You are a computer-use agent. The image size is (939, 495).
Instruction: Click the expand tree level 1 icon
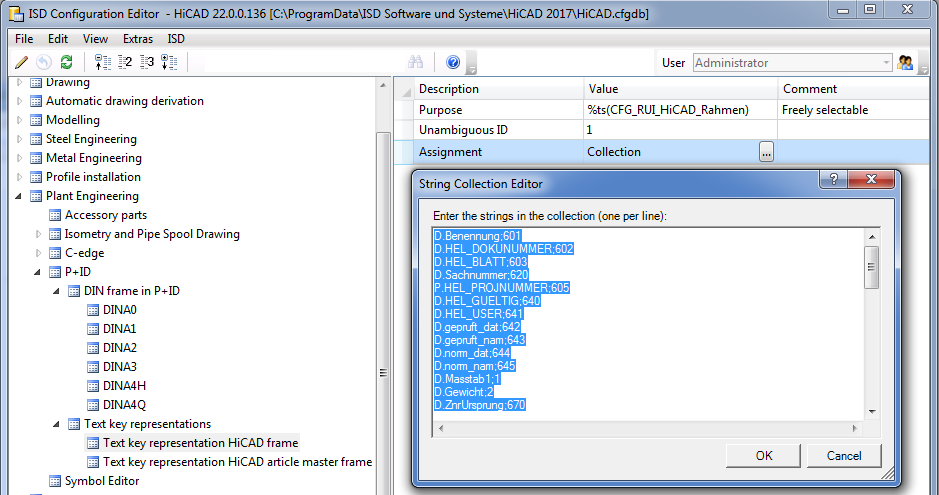point(102,62)
